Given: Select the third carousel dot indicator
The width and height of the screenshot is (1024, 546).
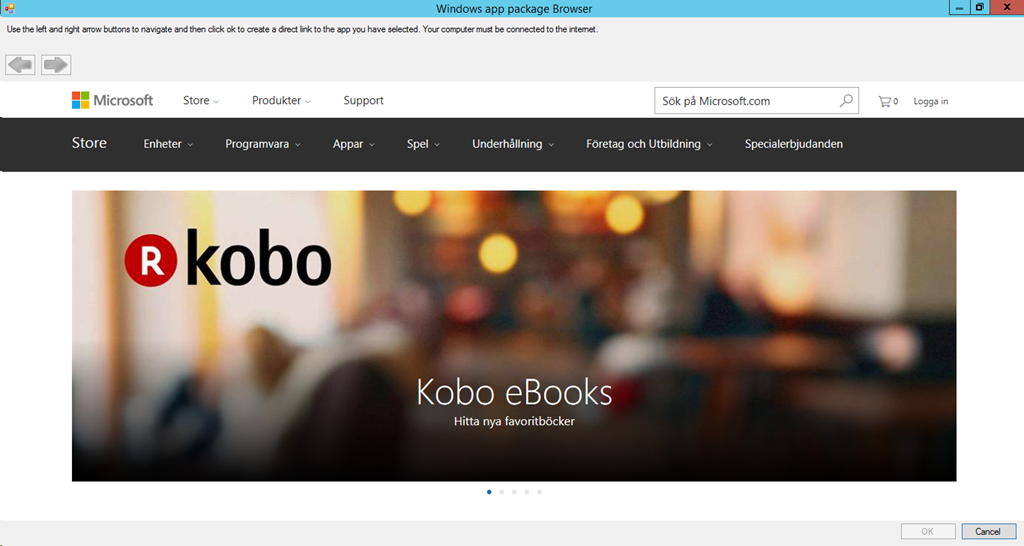Looking at the screenshot, I should pyautogui.click(x=514, y=492).
